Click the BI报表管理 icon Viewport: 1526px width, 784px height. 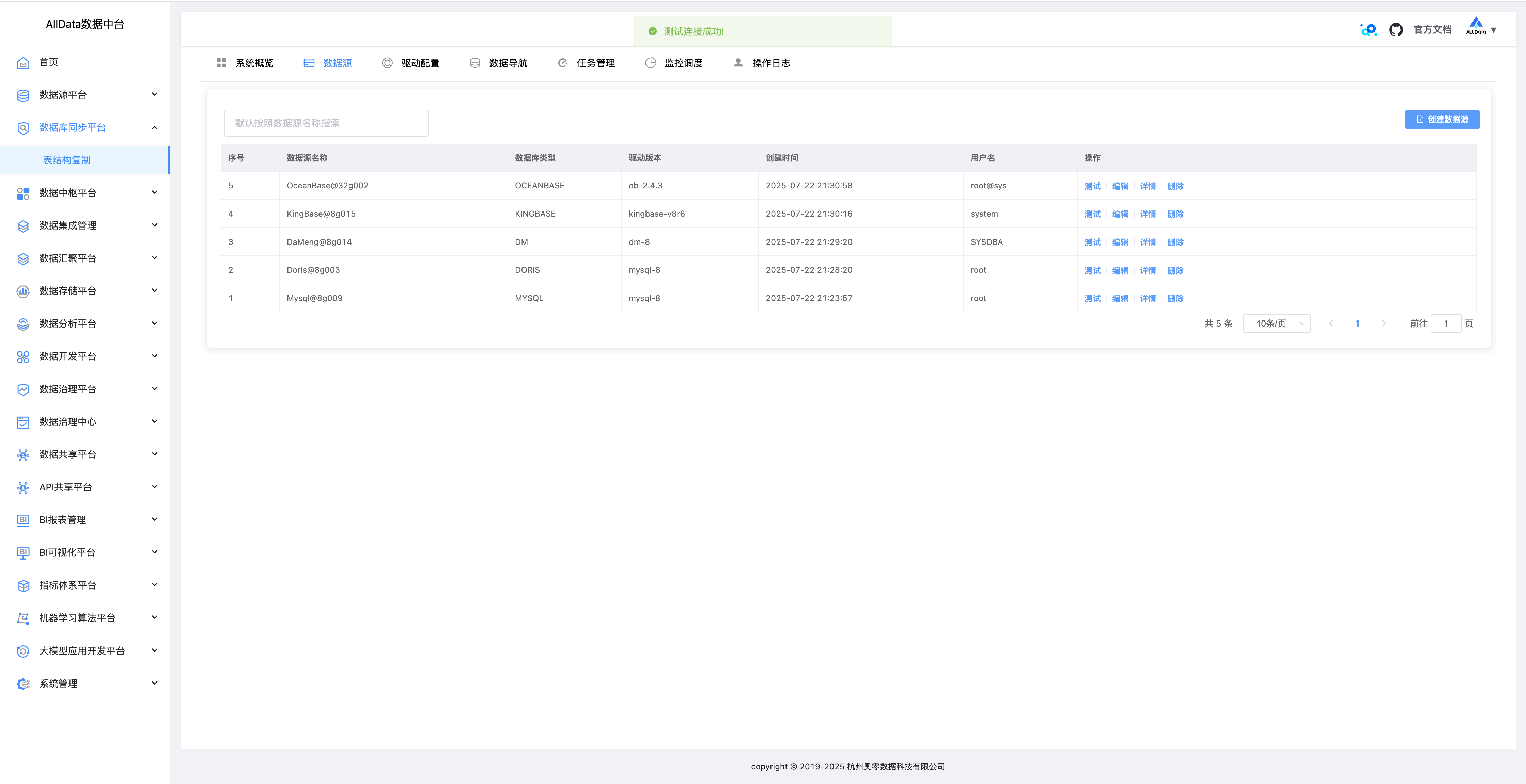pos(23,520)
